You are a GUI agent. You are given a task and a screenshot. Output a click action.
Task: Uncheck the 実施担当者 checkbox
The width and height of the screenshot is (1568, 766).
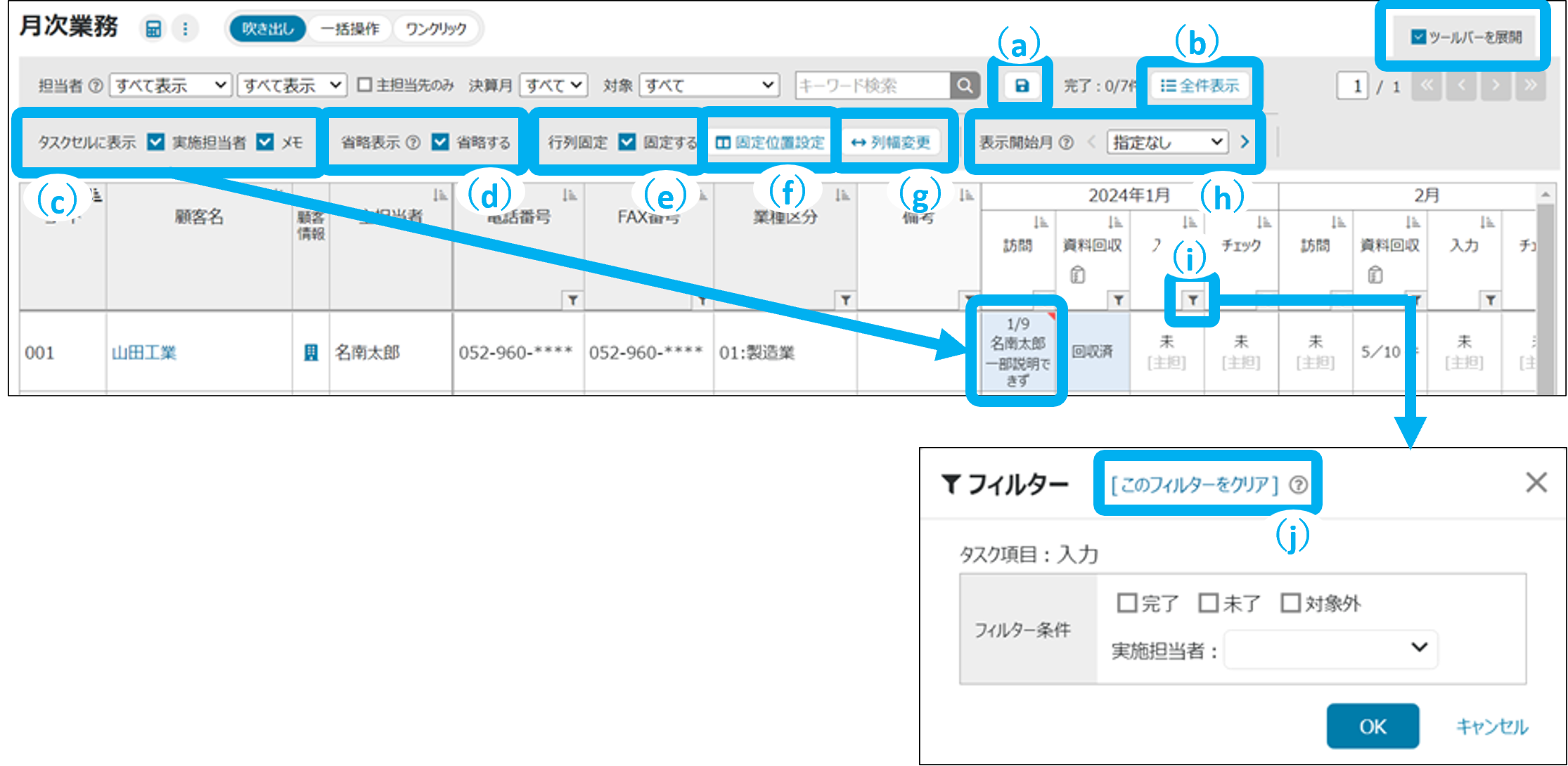[156, 143]
